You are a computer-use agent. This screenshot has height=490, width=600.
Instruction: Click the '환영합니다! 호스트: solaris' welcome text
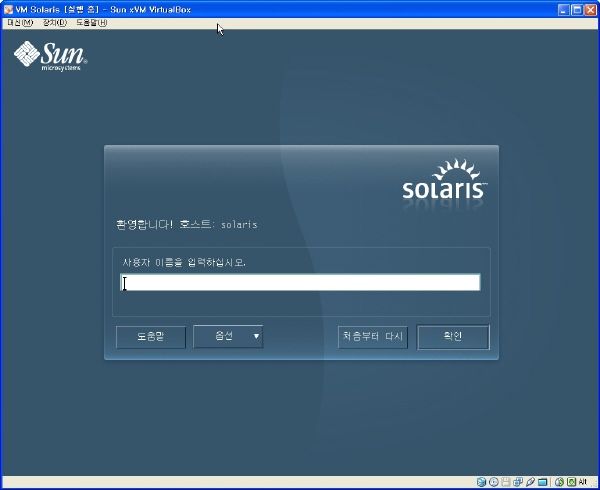tap(187, 224)
